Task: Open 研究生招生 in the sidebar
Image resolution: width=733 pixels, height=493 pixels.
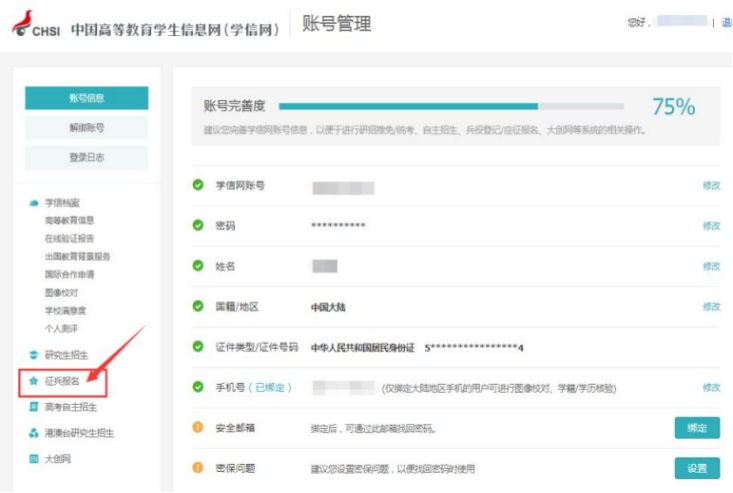Action: click(x=66, y=355)
